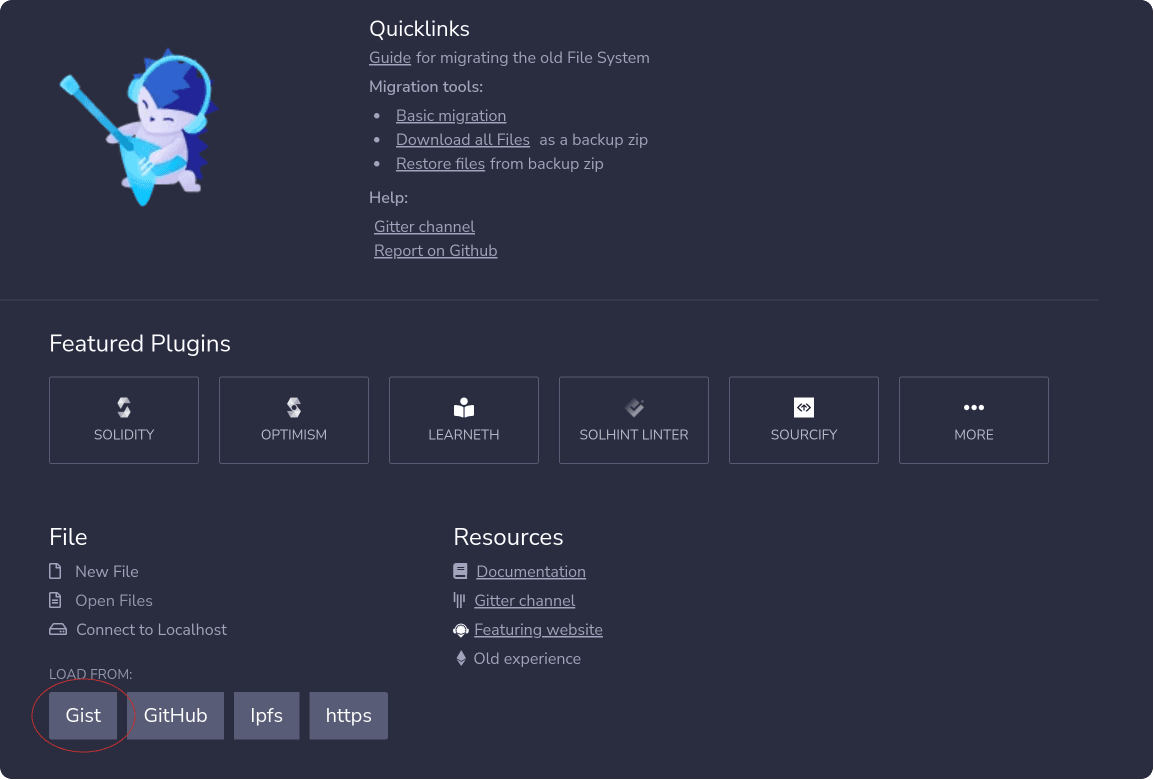Screen dimensions: 1154x780
Task: Click the LOAD FROM: label
Action: click(x=91, y=674)
